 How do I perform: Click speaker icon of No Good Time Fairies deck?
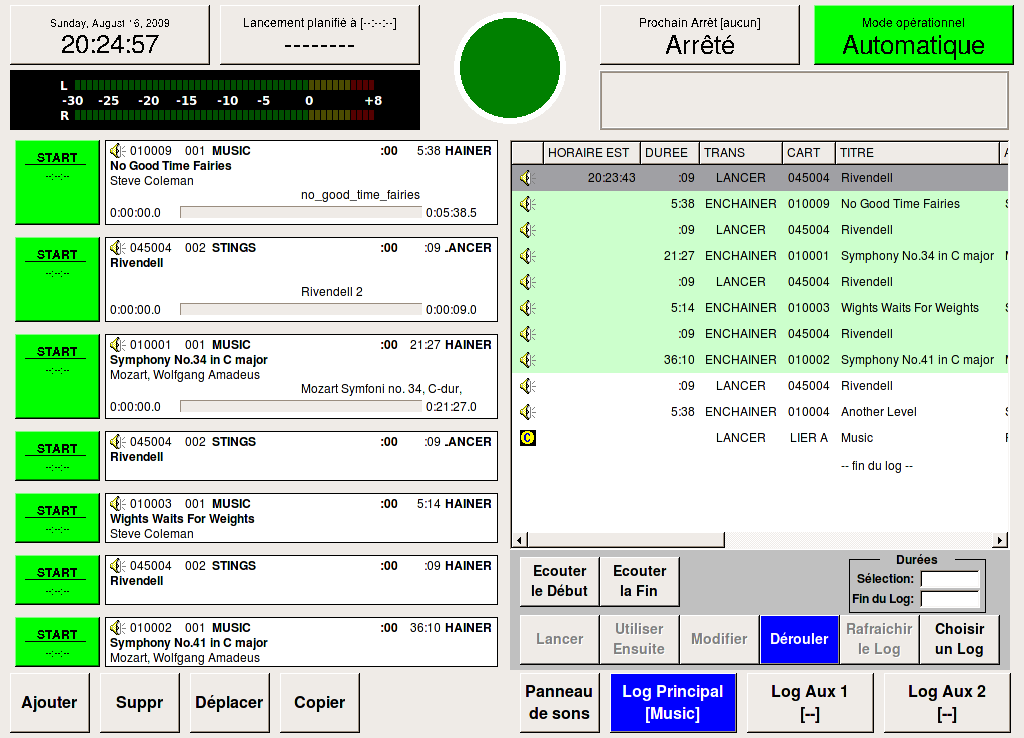coord(118,151)
